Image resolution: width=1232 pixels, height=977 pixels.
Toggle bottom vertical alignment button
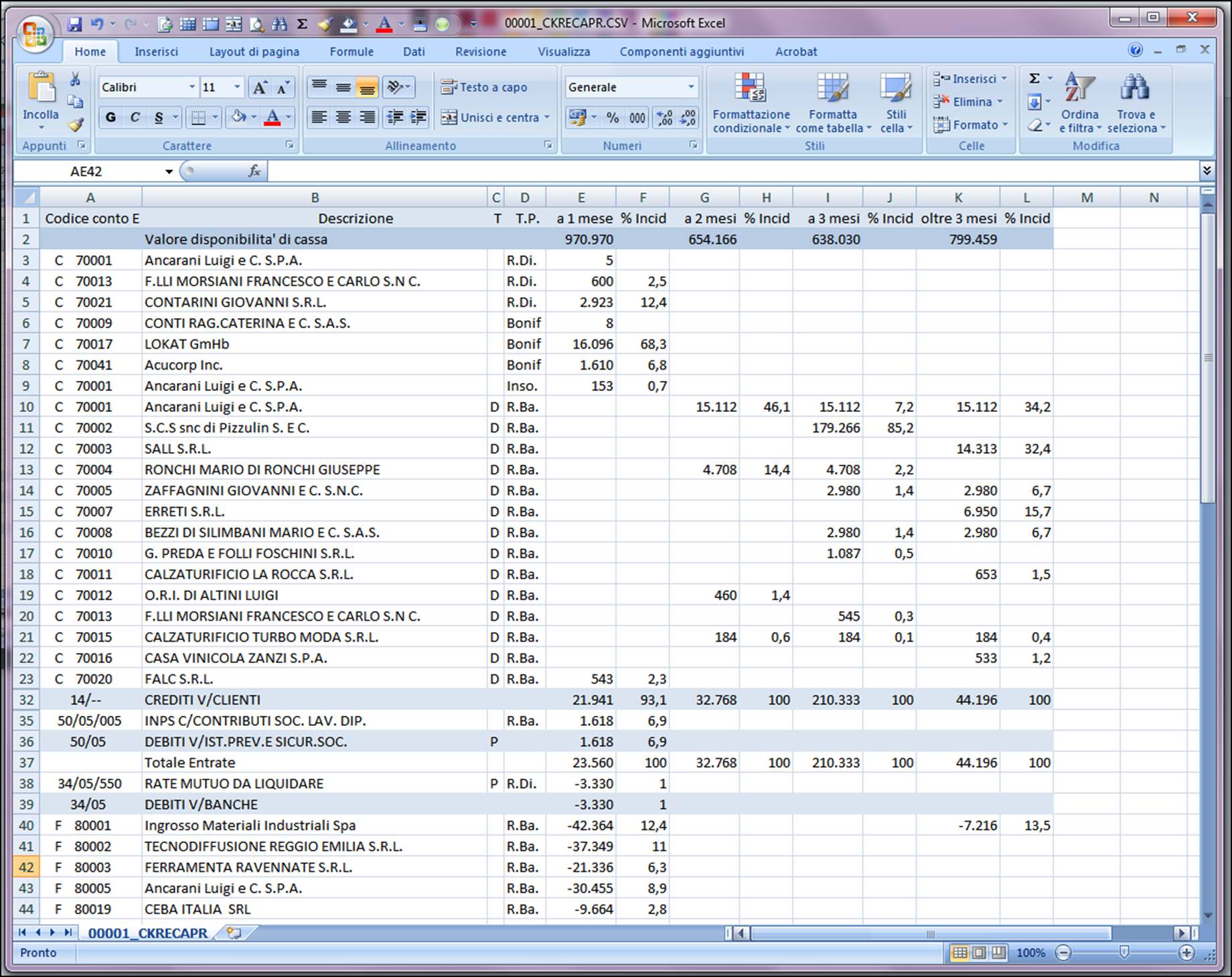[x=367, y=87]
